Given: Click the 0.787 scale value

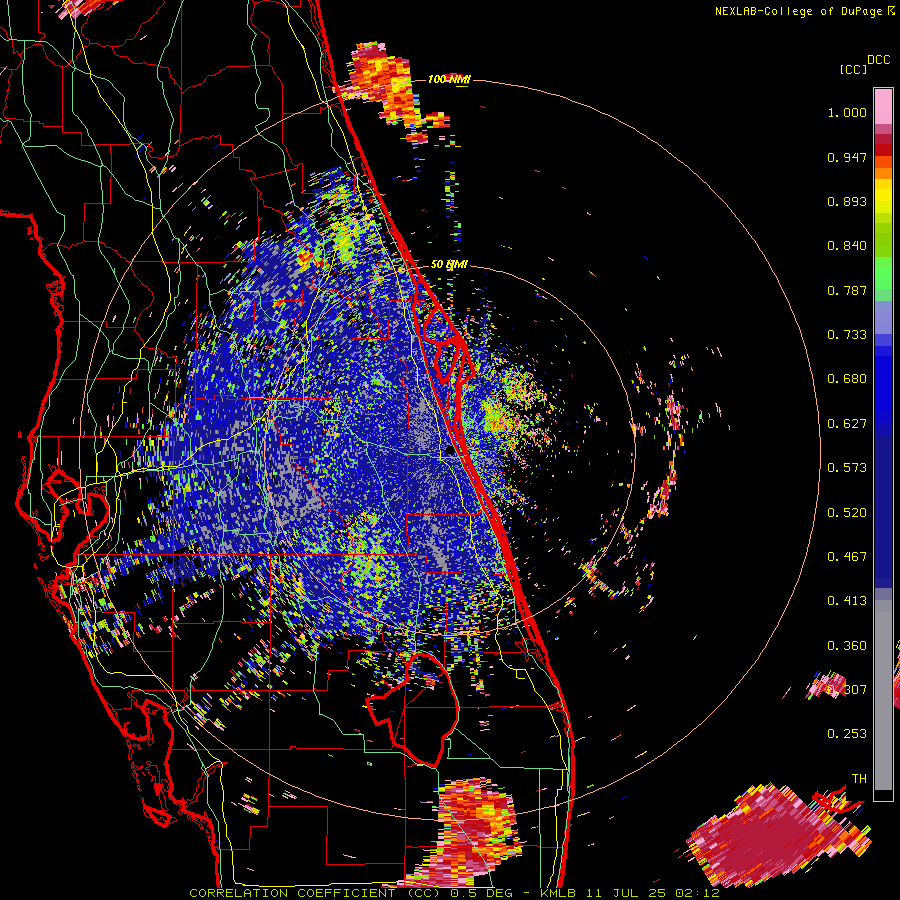Looking at the screenshot, I should [847, 290].
